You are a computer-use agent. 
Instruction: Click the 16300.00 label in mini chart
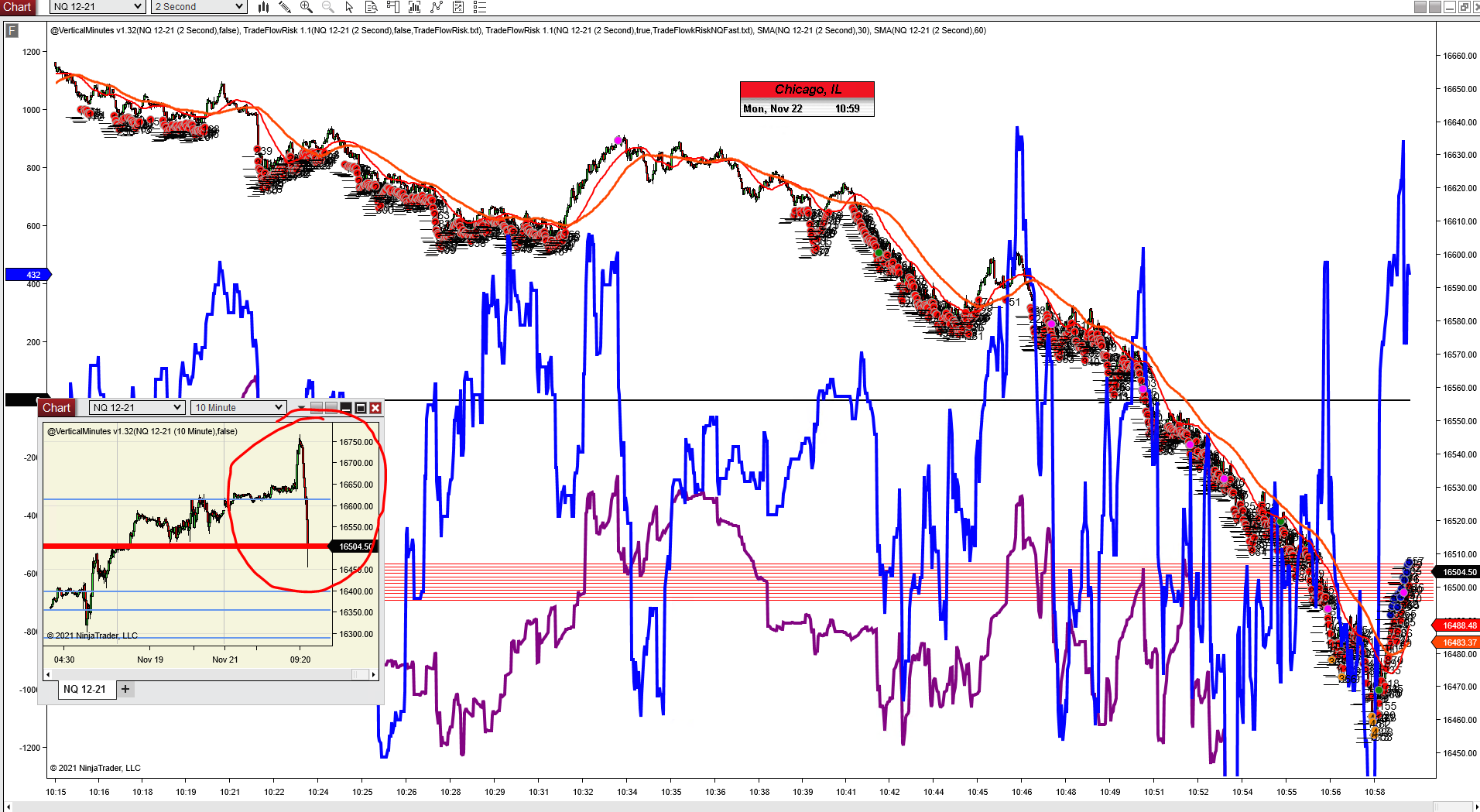356,634
